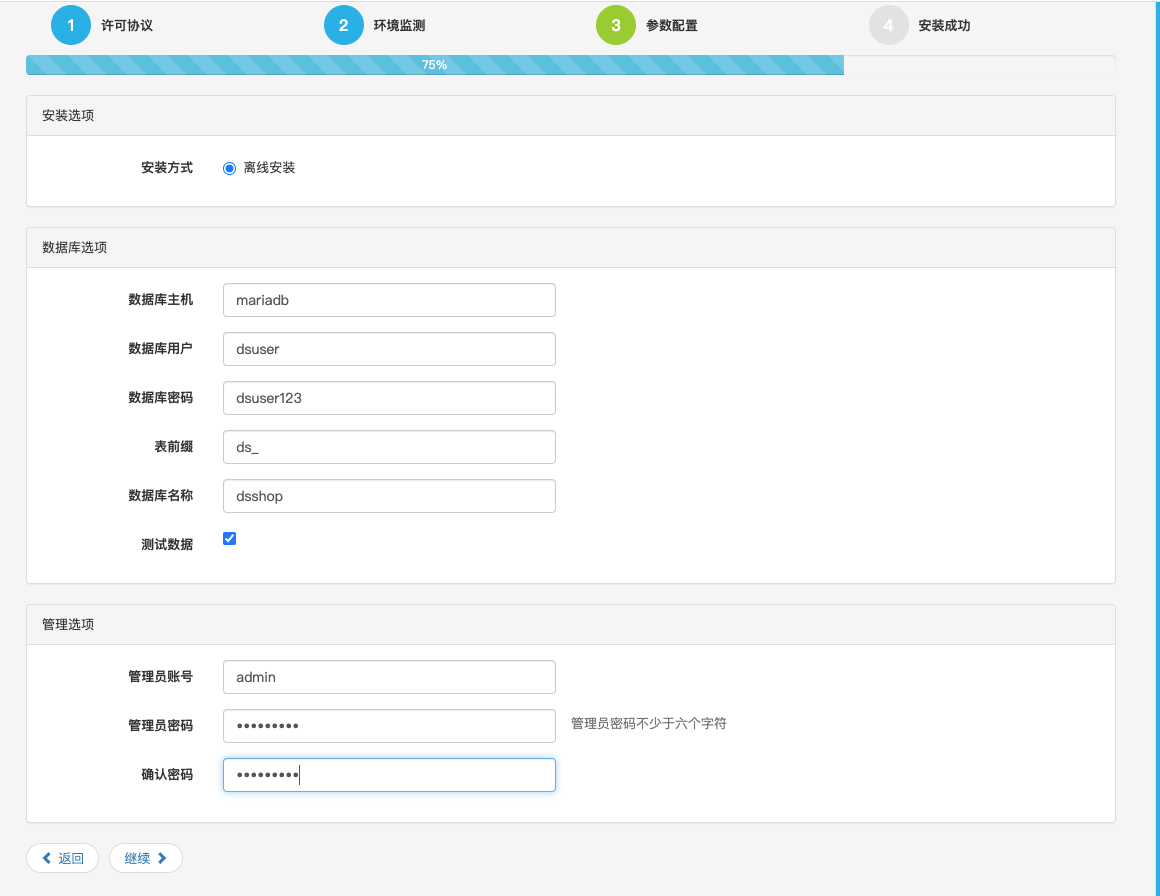Click the 管理员密码不少于六个字符 hint text

pyautogui.click(x=649, y=724)
